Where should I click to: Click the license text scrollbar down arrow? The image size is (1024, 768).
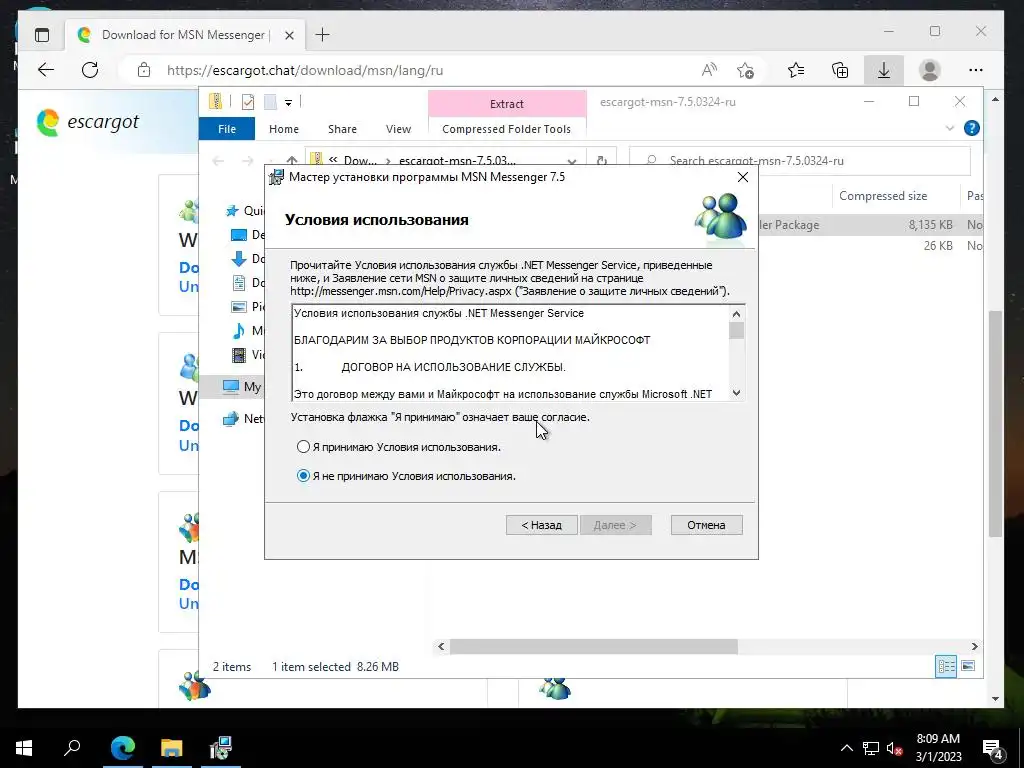(x=737, y=392)
